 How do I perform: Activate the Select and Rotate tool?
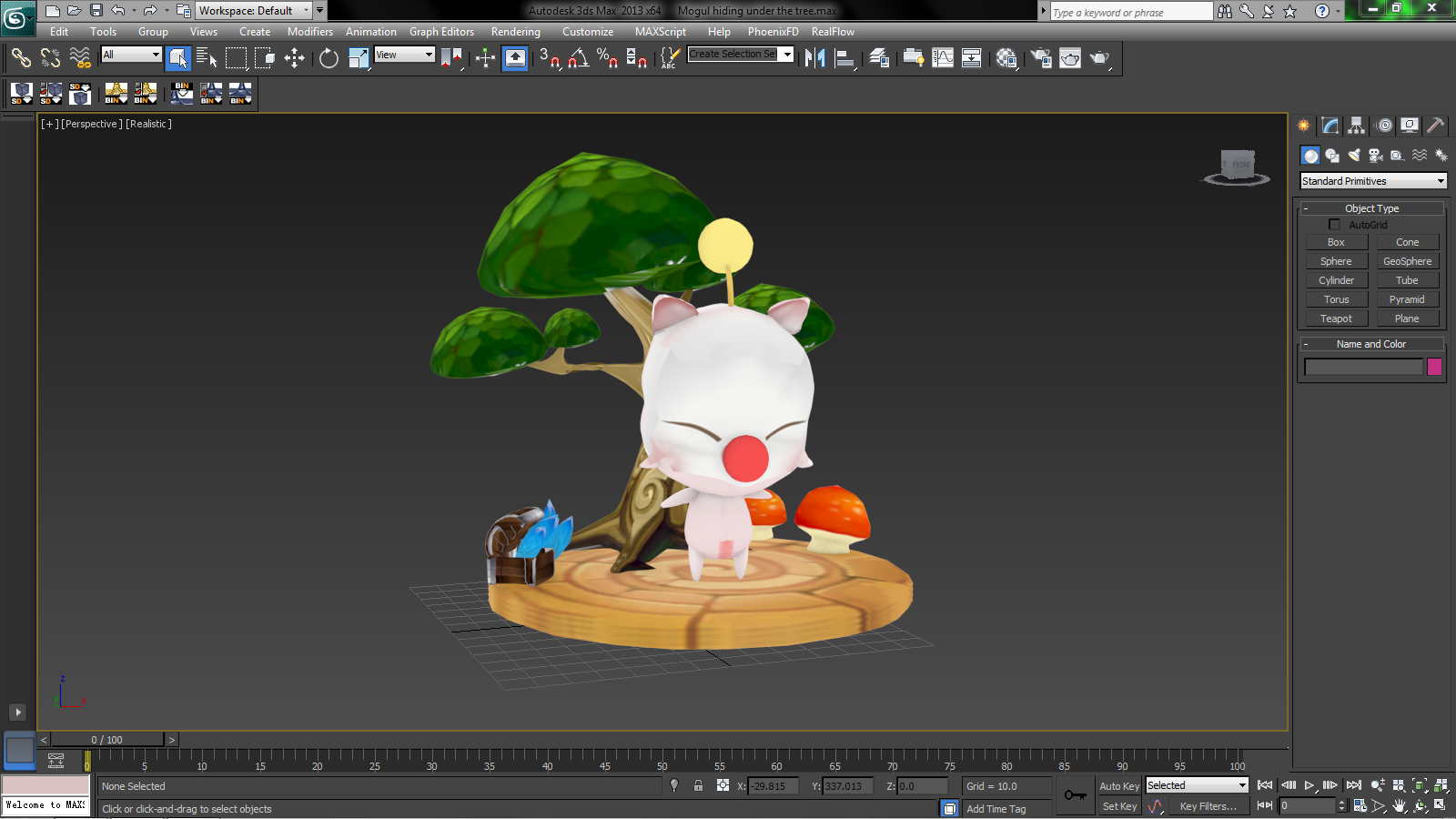point(329,58)
